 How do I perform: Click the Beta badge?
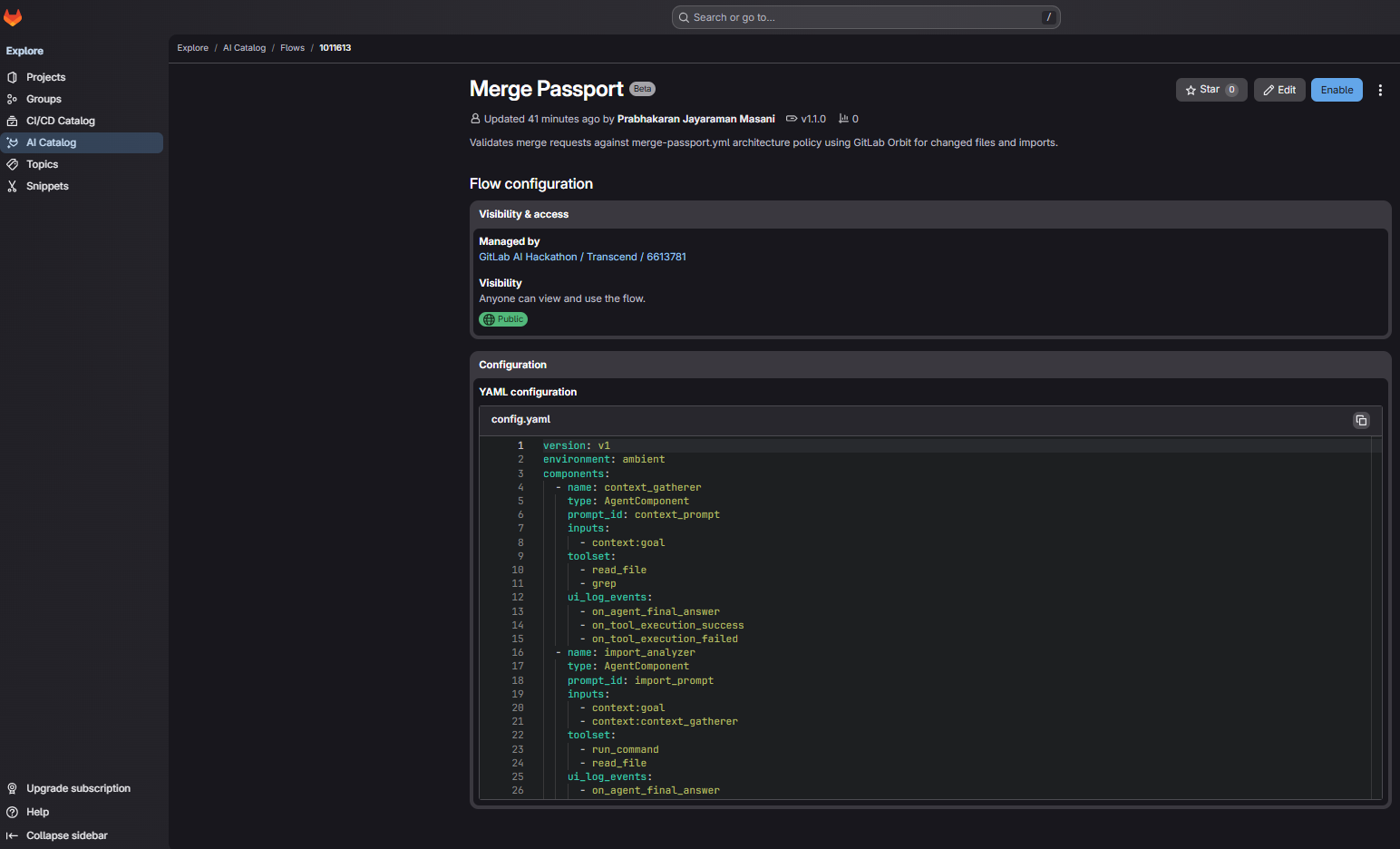(x=642, y=89)
